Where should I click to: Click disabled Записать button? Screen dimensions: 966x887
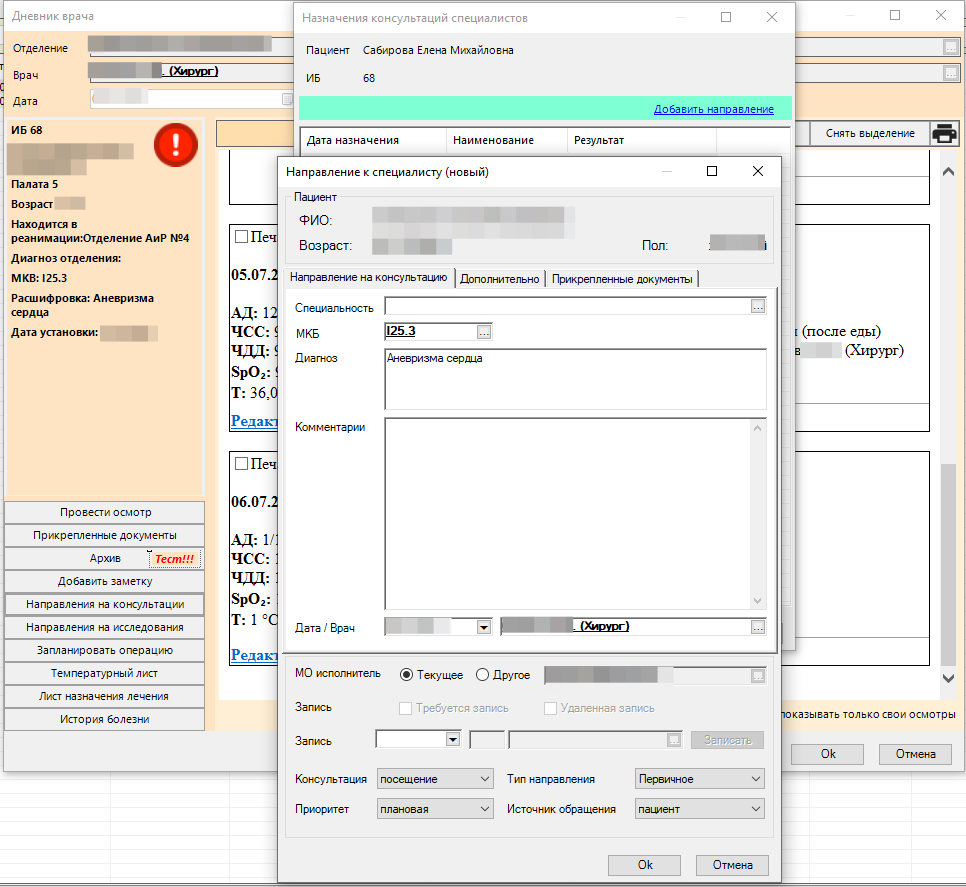(727, 740)
